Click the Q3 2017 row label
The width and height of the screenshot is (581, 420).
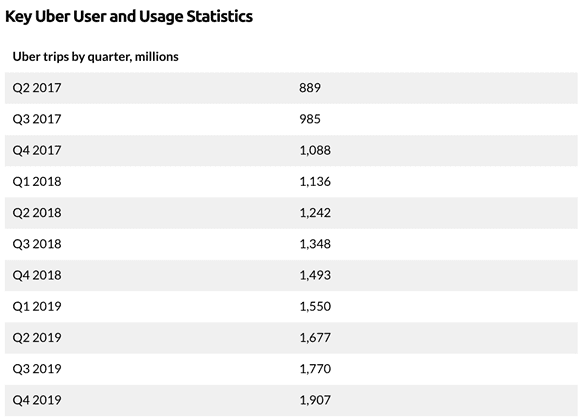(37, 119)
